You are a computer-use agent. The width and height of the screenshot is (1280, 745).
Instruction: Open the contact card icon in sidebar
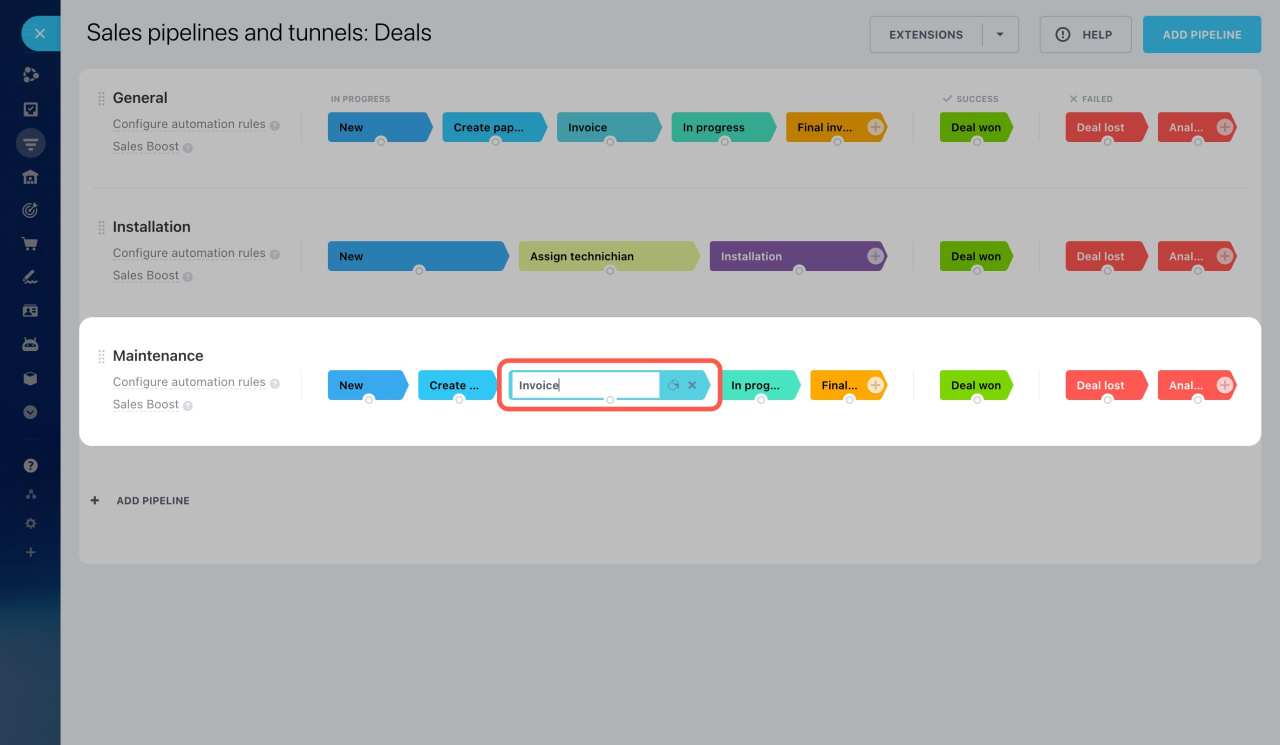click(30, 311)
